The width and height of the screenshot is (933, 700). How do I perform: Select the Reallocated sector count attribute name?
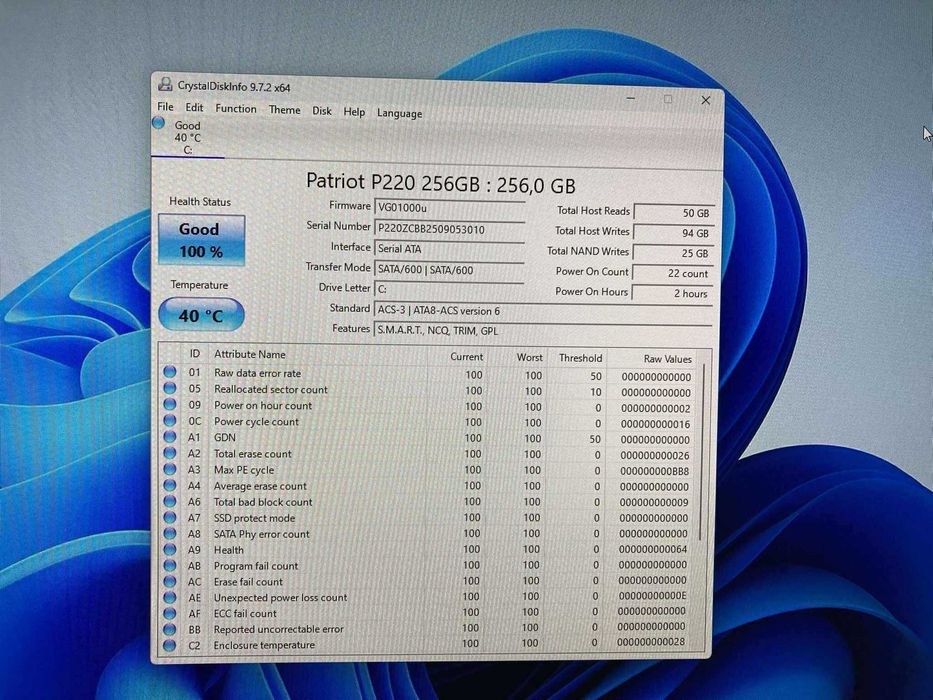point(271,389)
